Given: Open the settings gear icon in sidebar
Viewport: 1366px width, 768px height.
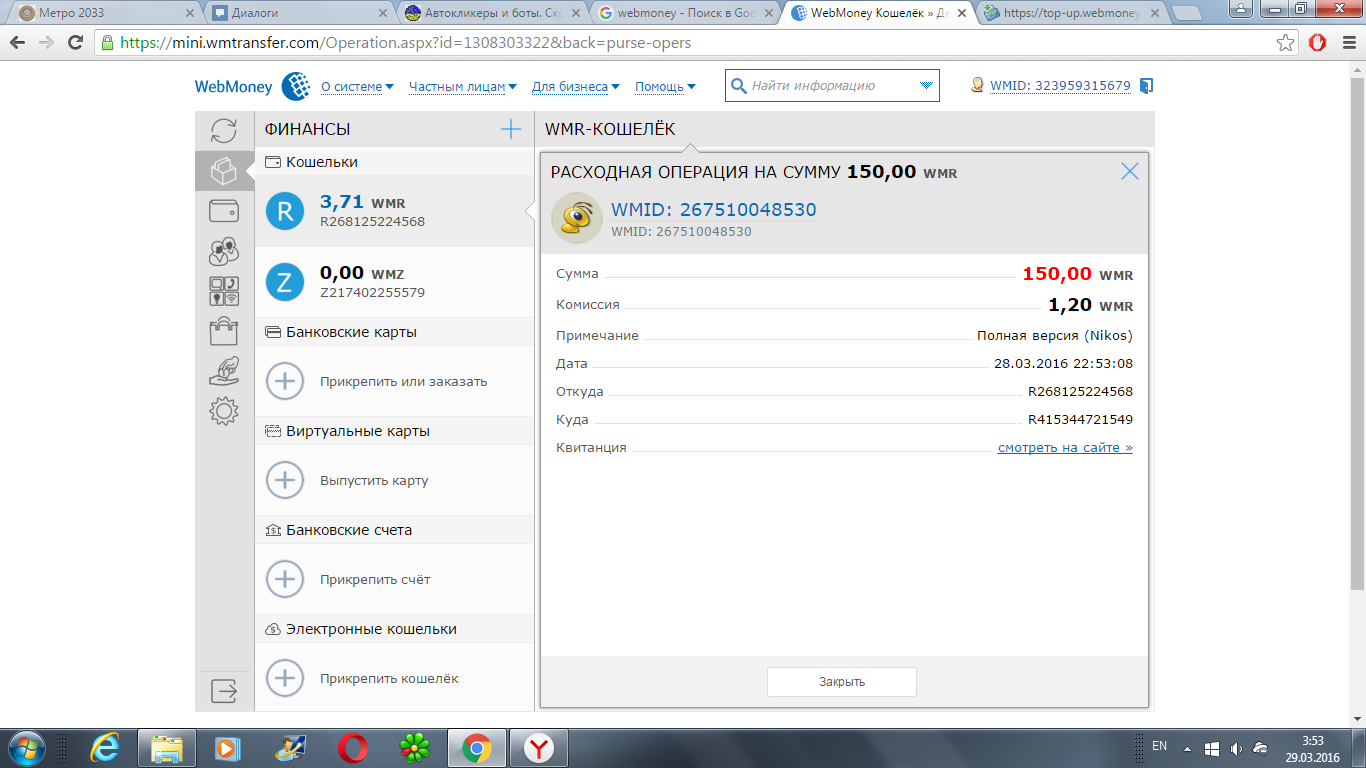Looking at the screenshot, I should point(224,411).
